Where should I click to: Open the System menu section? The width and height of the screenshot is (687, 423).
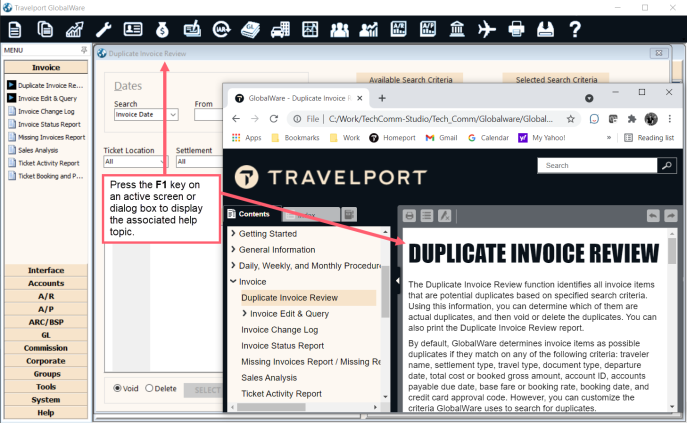pos(46,400)
